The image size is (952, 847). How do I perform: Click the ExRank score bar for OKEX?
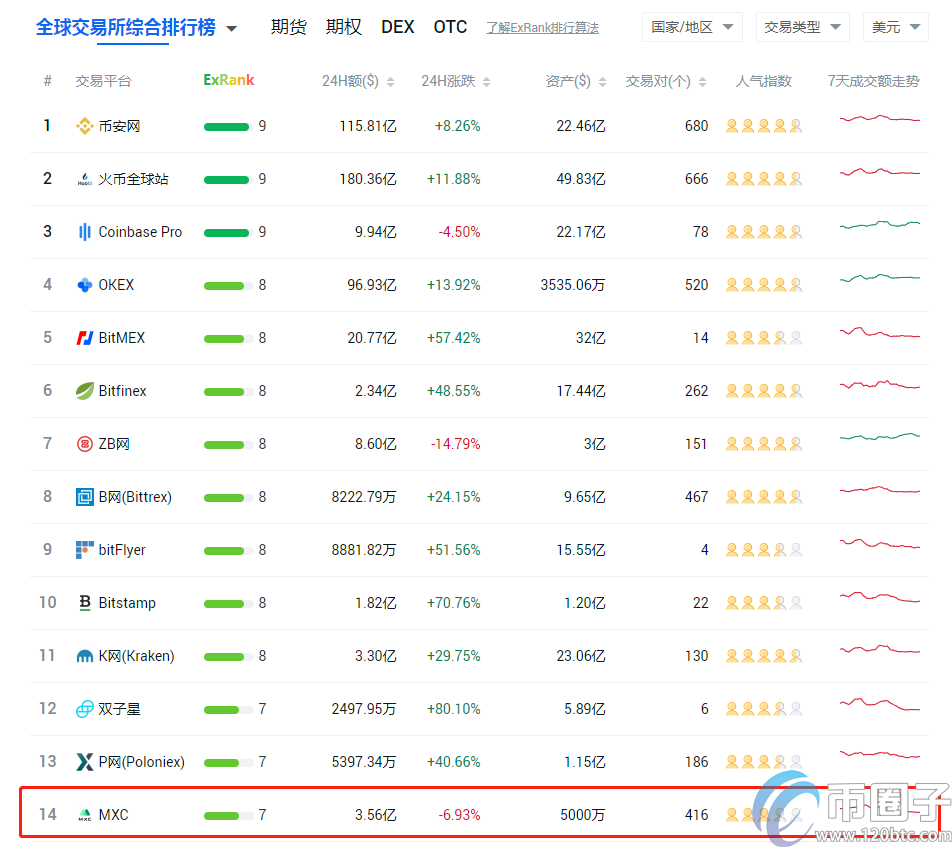(x=228, y=286)
